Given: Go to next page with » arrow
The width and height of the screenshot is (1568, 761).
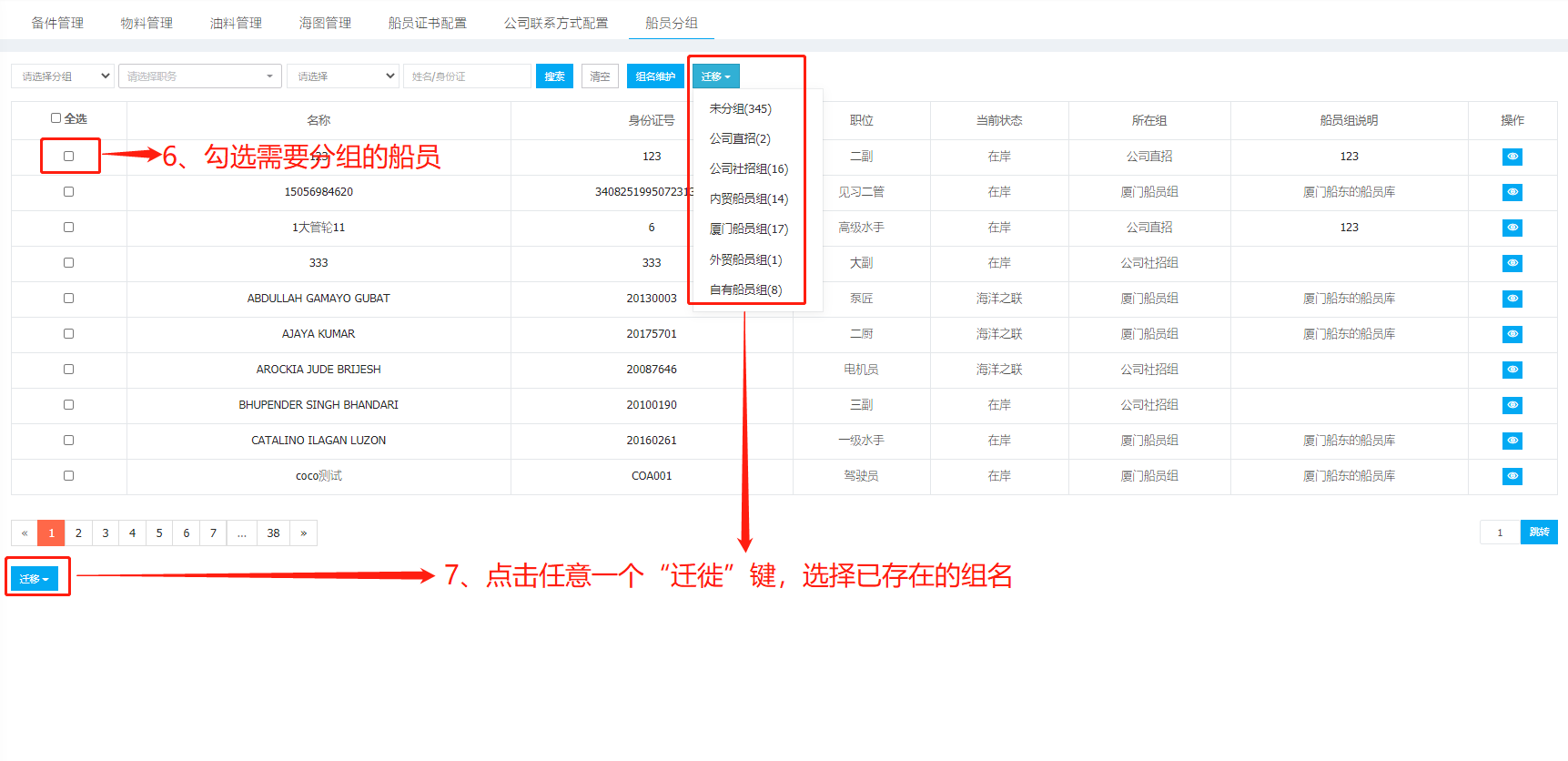Looking at the screenshot, I should (x=304, y=533).
